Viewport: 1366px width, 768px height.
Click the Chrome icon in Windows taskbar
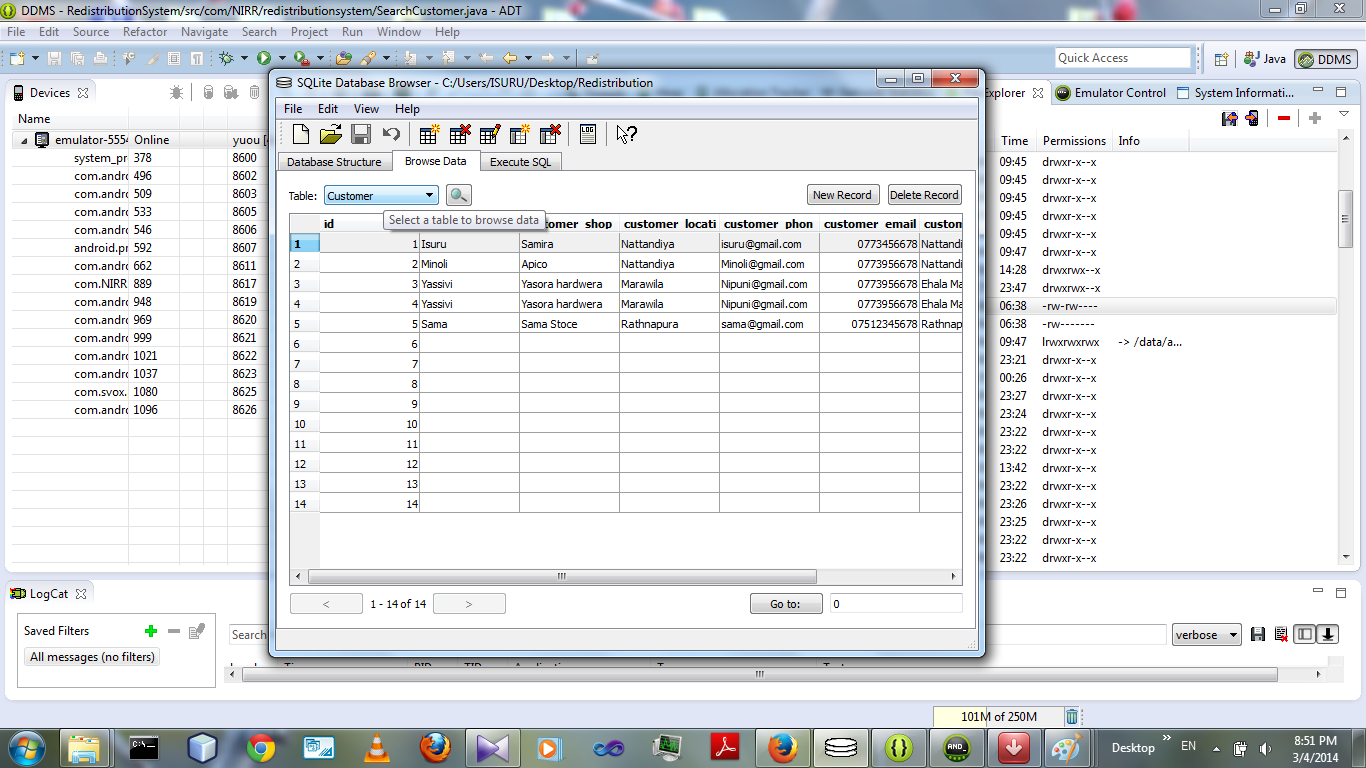[x=261, y=748]
